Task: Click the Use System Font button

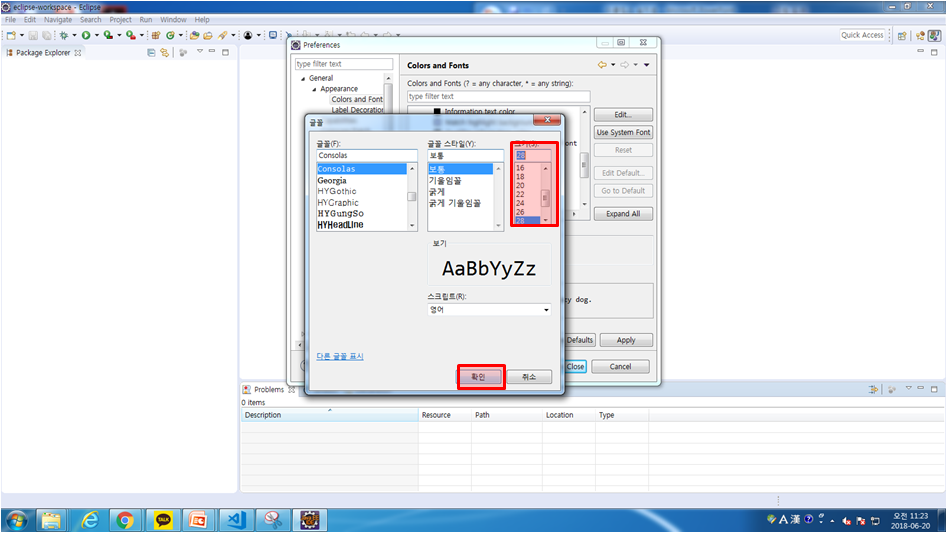Action: (623, 132)
